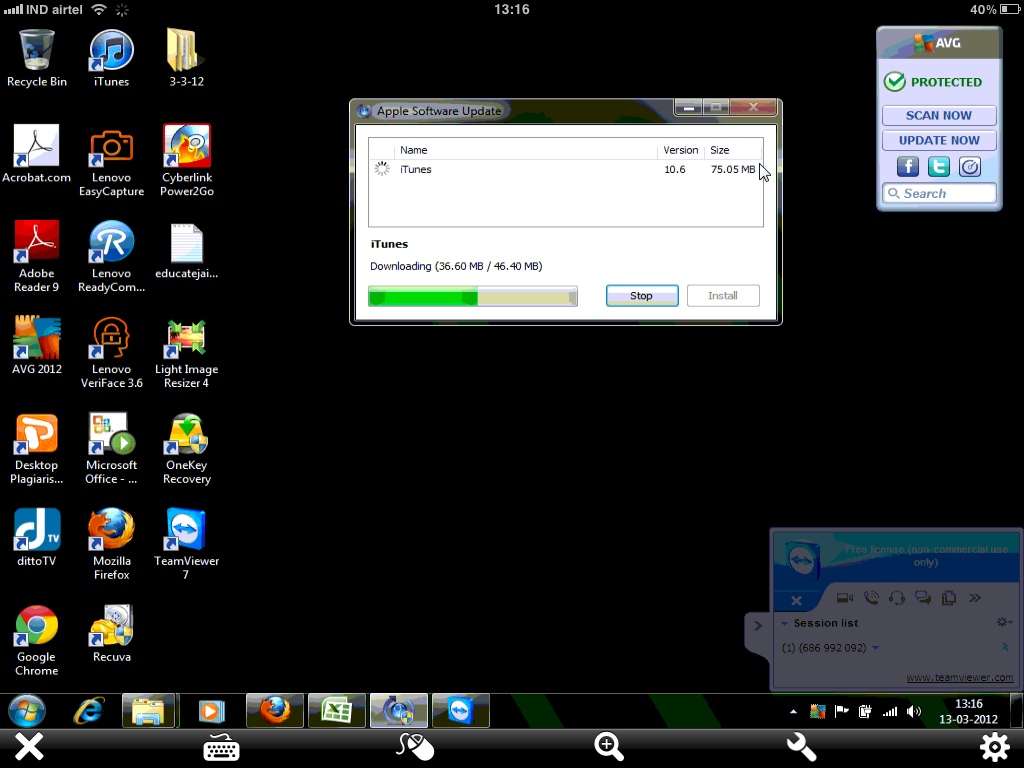Open Light Image Resizer 4
Image resolution: width=1024 pixels, height=768 pixels.
pos(187,353)
